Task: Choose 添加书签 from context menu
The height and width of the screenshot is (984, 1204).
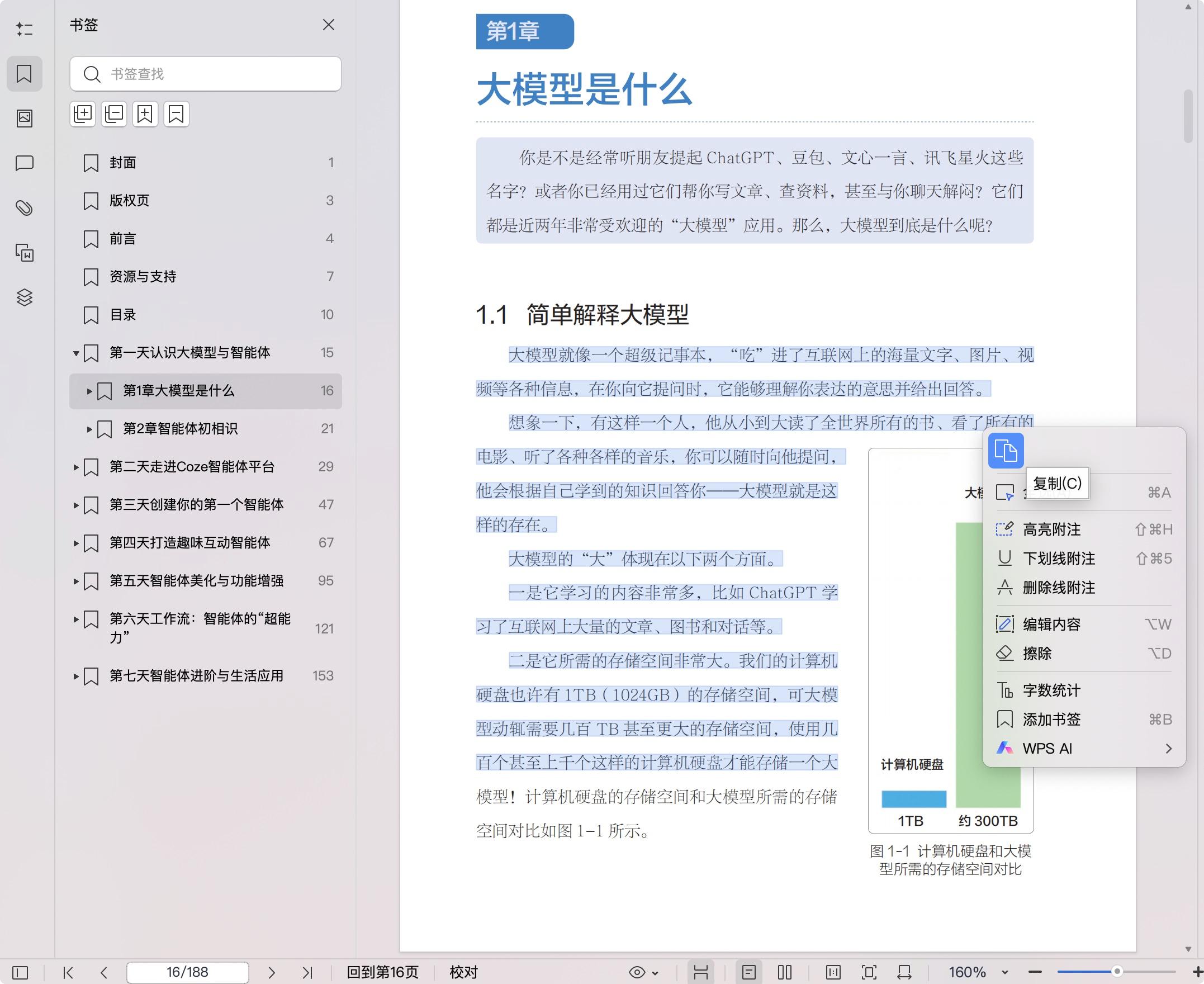Action: (x=1083, y=720)
